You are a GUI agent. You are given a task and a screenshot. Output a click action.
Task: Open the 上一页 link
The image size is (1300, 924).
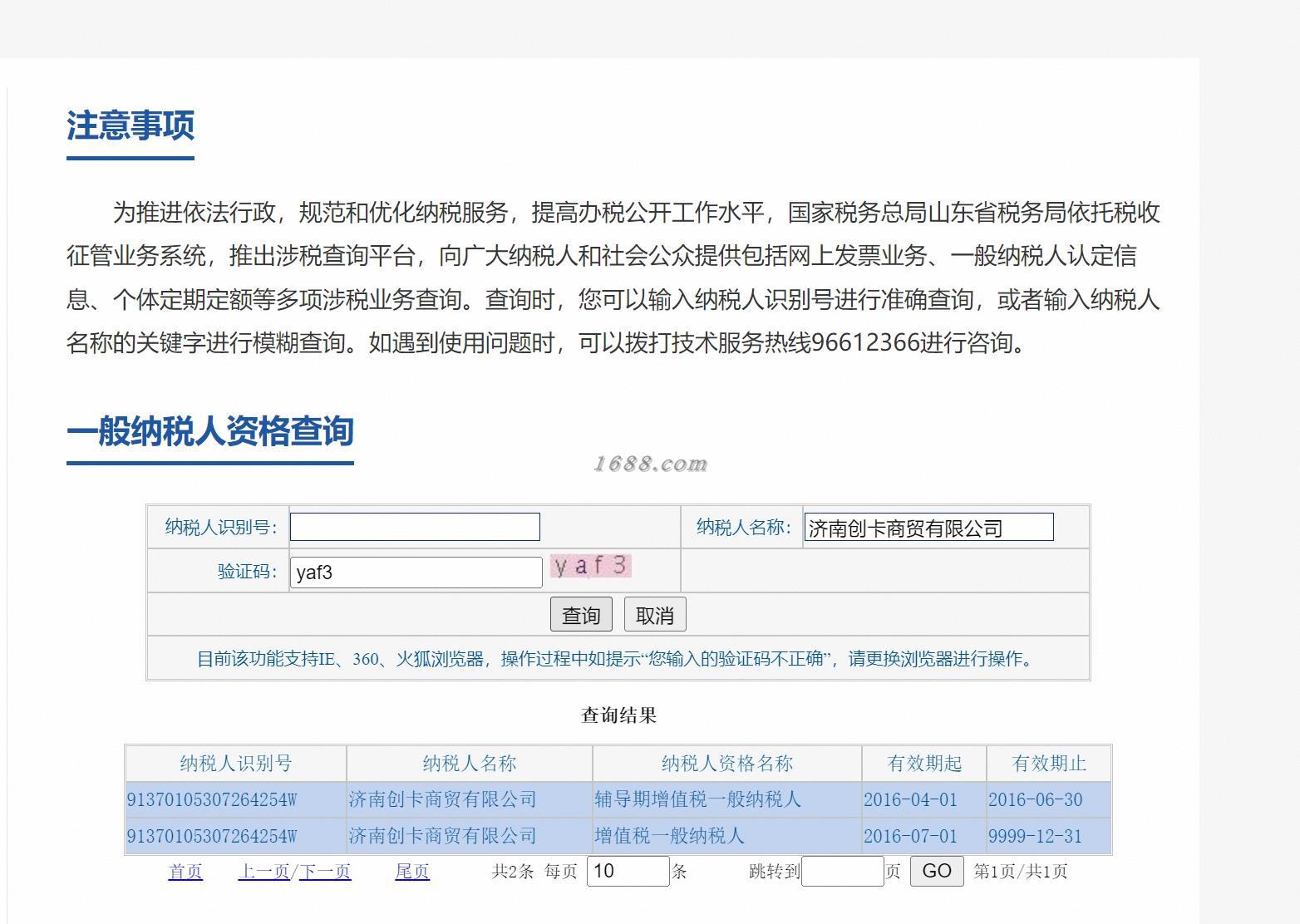coord(263,872)
